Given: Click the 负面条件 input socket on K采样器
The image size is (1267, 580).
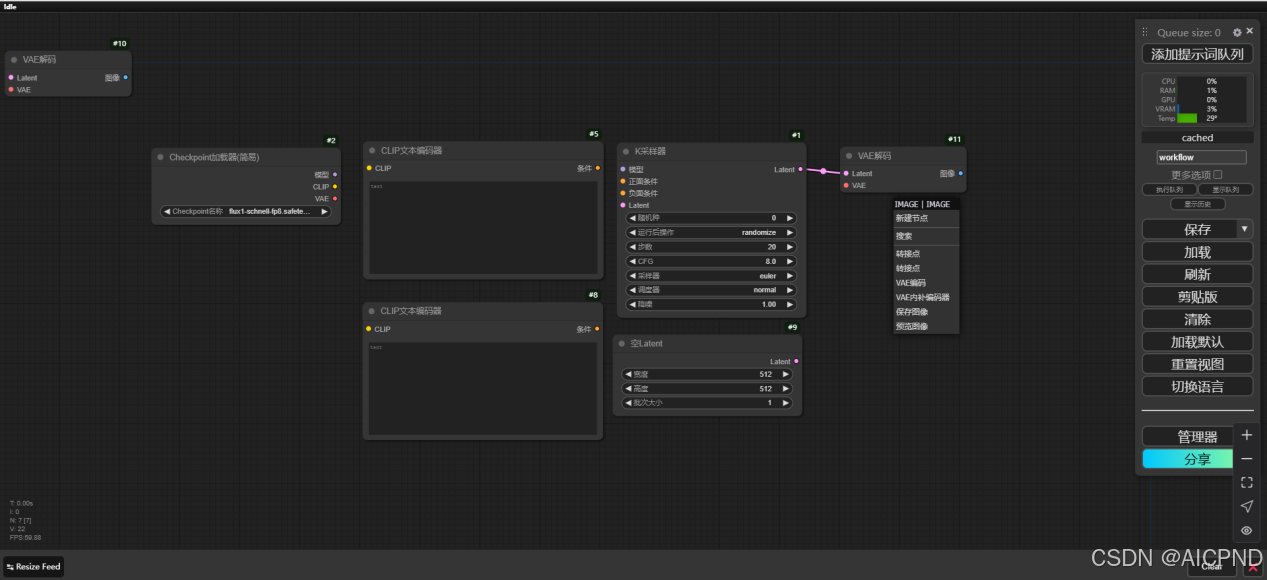Looking at the screenshot, I should 623,193.
